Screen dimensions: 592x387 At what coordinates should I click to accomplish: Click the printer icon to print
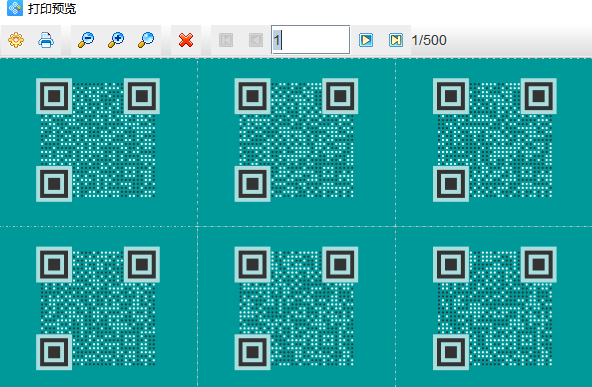46,40
